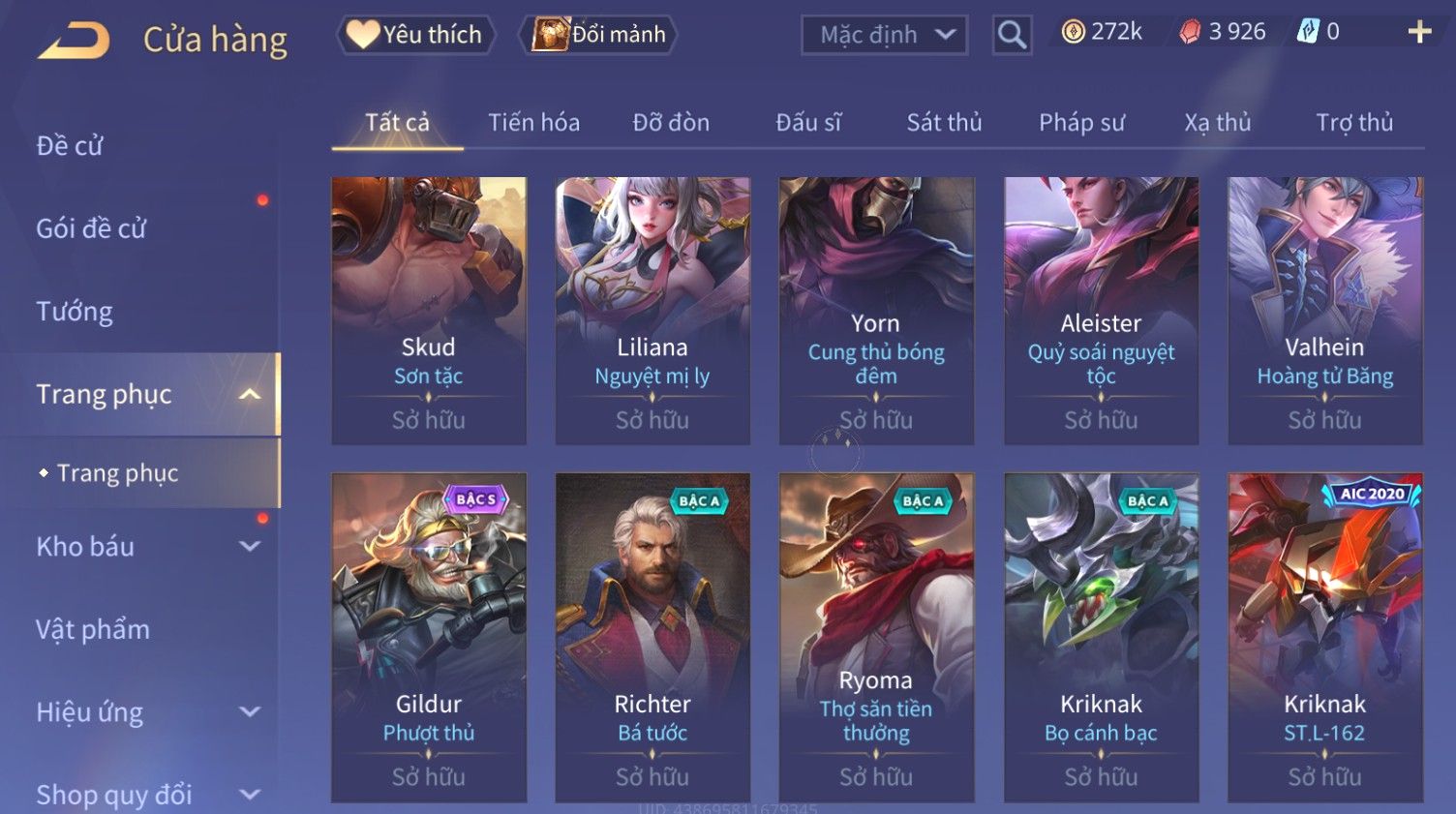Tap the plus icon to add currency

click(x=1419, y=32)
